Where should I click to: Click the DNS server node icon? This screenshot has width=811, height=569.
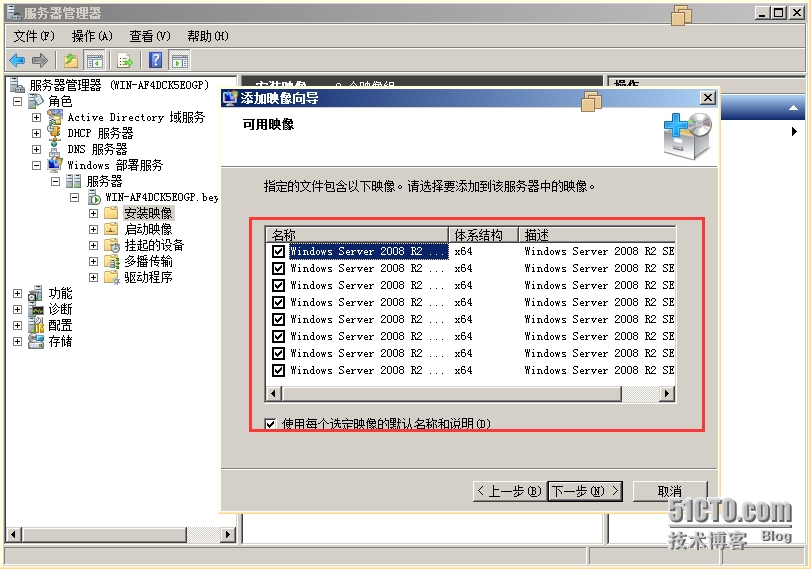point(55,149)
